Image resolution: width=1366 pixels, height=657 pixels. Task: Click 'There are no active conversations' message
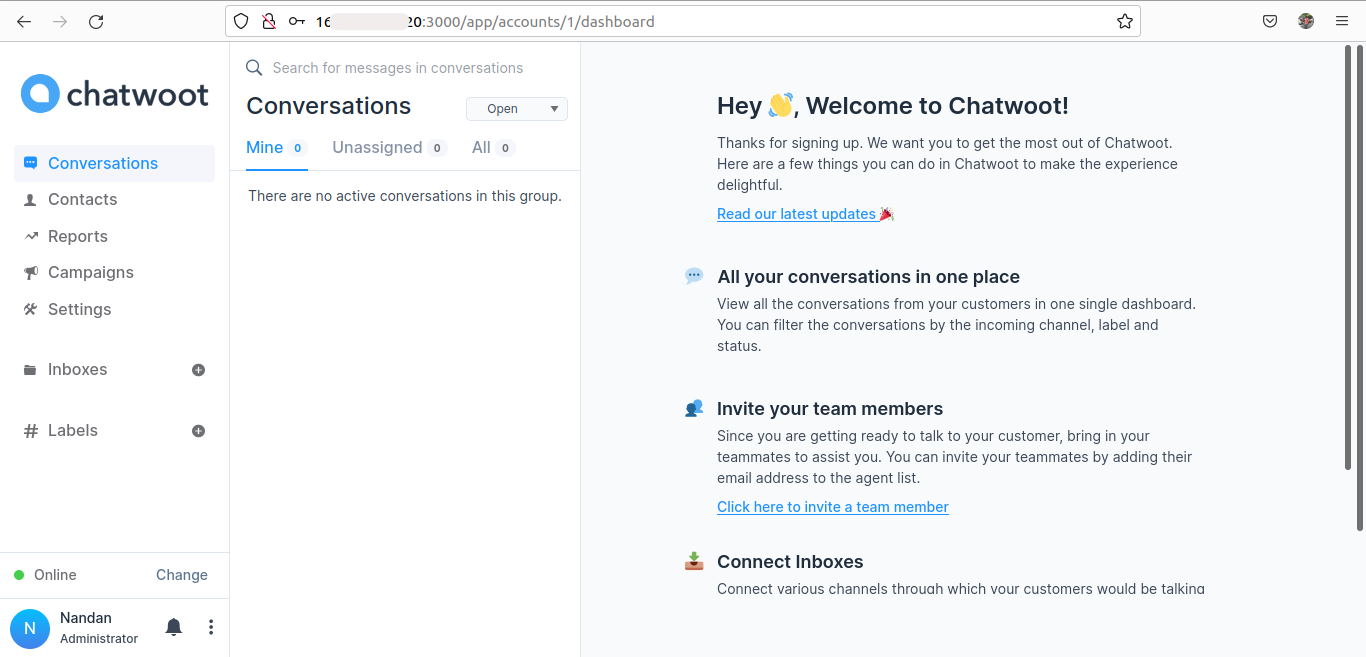point(405,196)
